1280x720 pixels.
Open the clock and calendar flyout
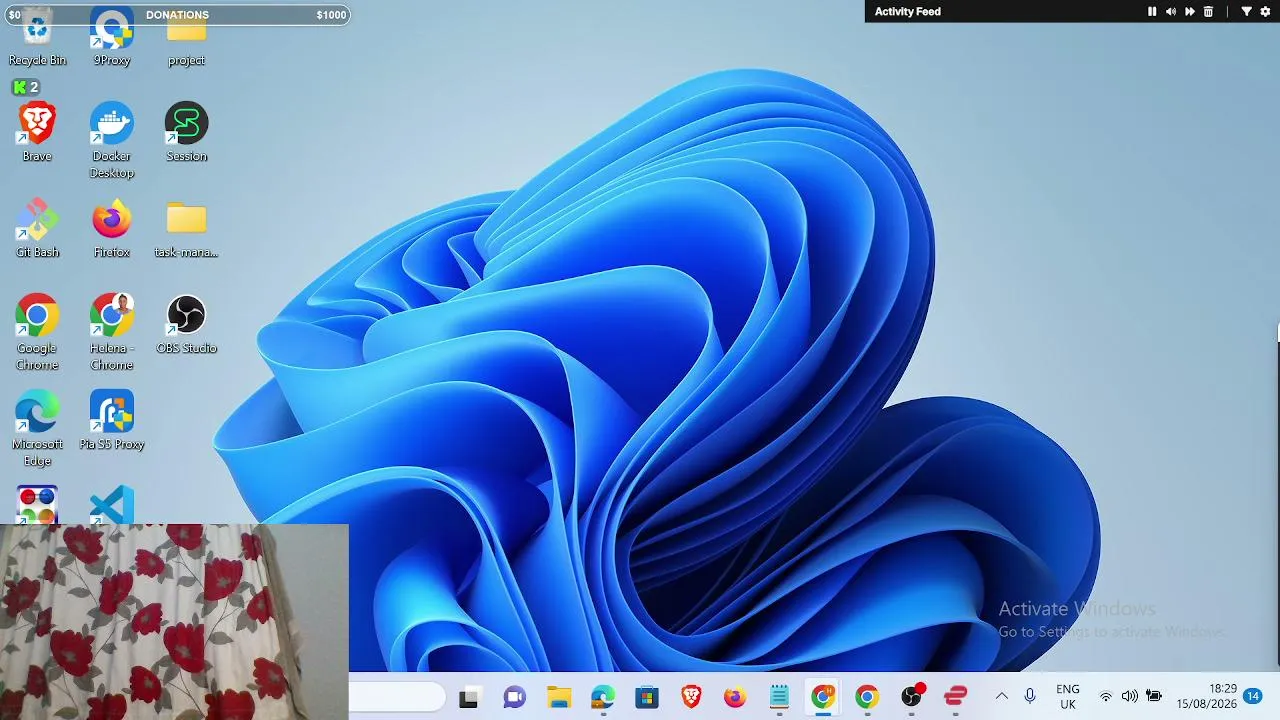click(x=1207, y=697)
